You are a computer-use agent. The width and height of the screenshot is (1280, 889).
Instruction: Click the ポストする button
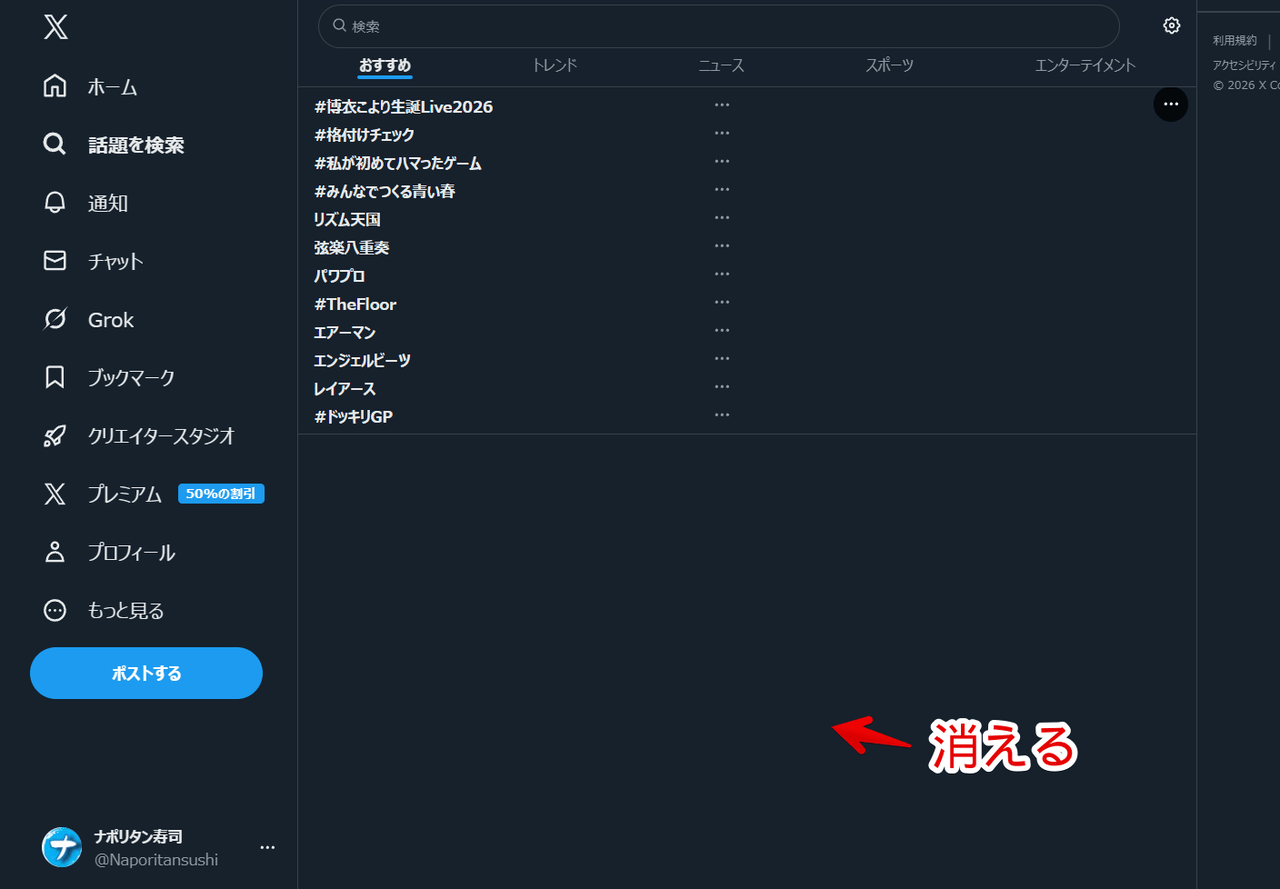point(146,673)
